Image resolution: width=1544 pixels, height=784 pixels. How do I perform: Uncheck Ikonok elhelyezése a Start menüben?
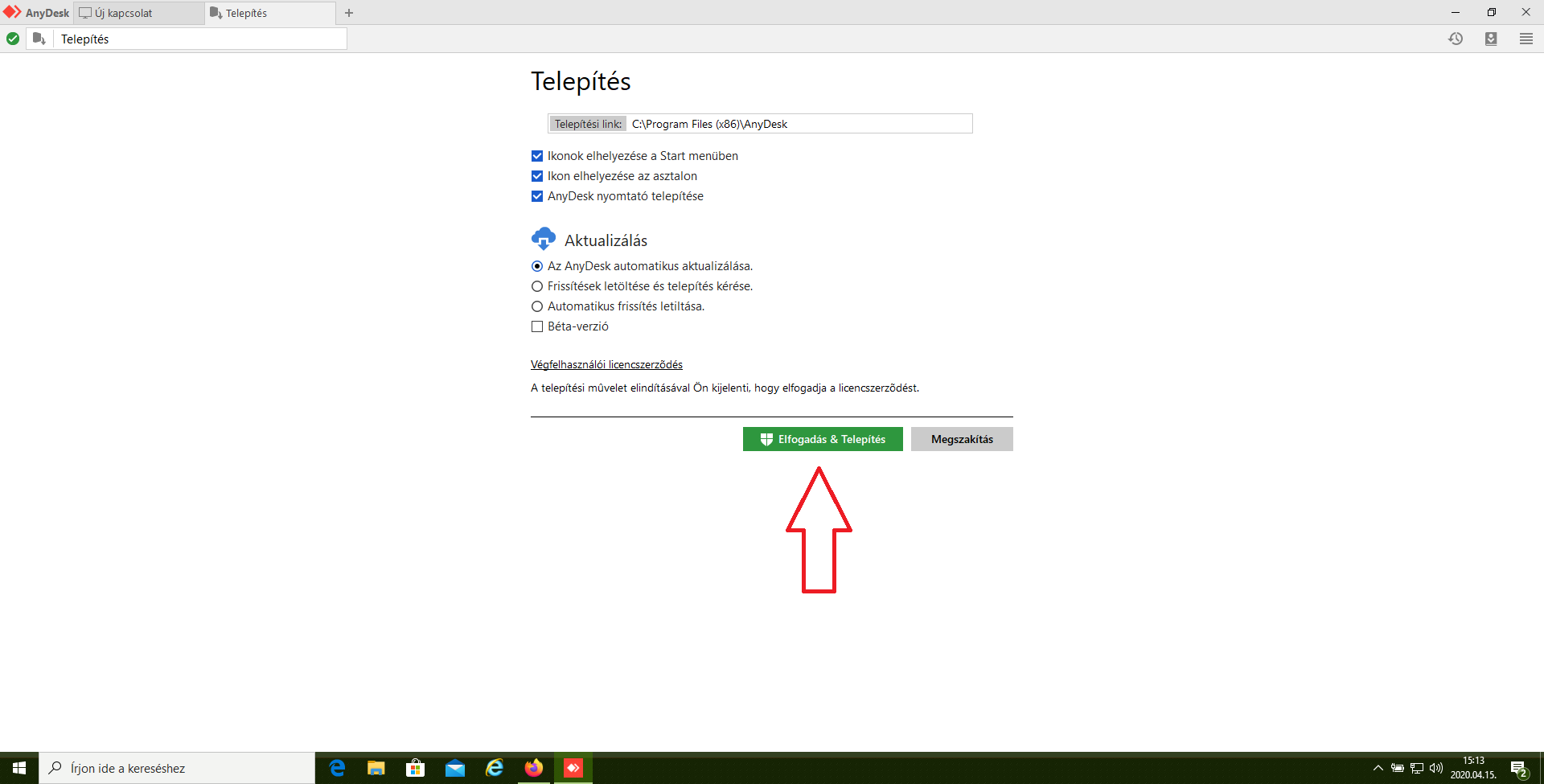(x=537, y=156)
